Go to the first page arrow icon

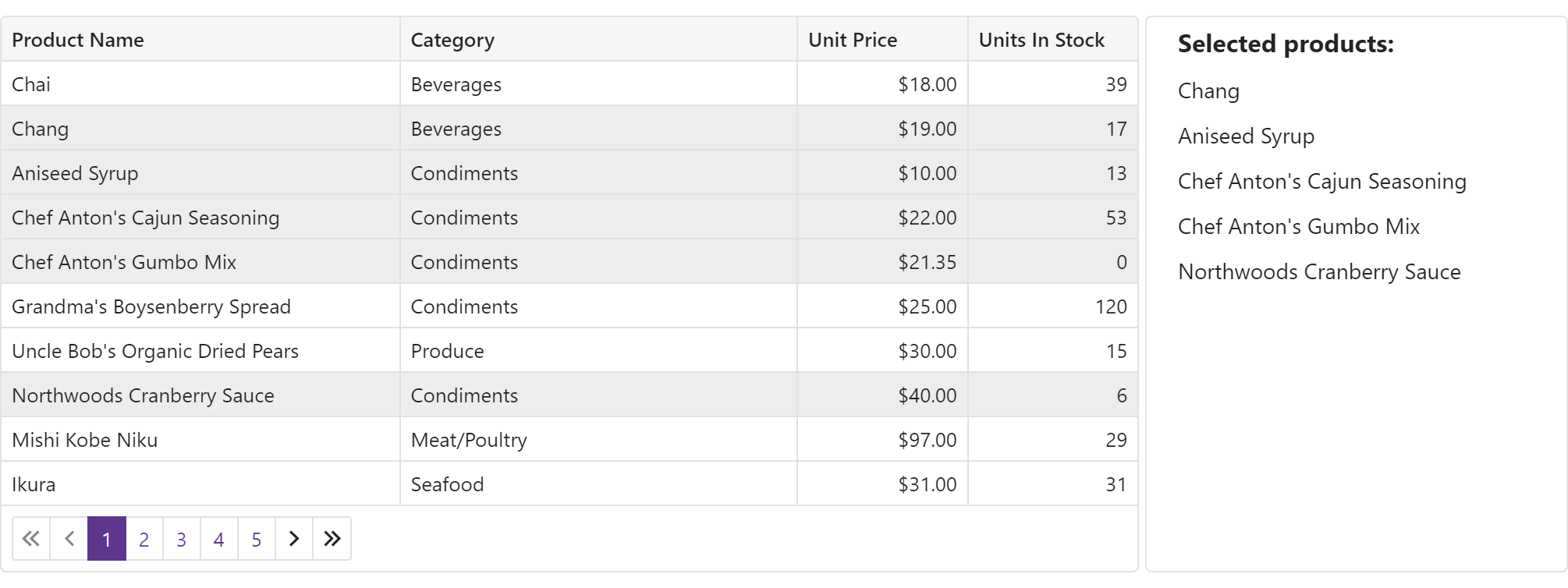pyautogui.click(x=31, y=539)
